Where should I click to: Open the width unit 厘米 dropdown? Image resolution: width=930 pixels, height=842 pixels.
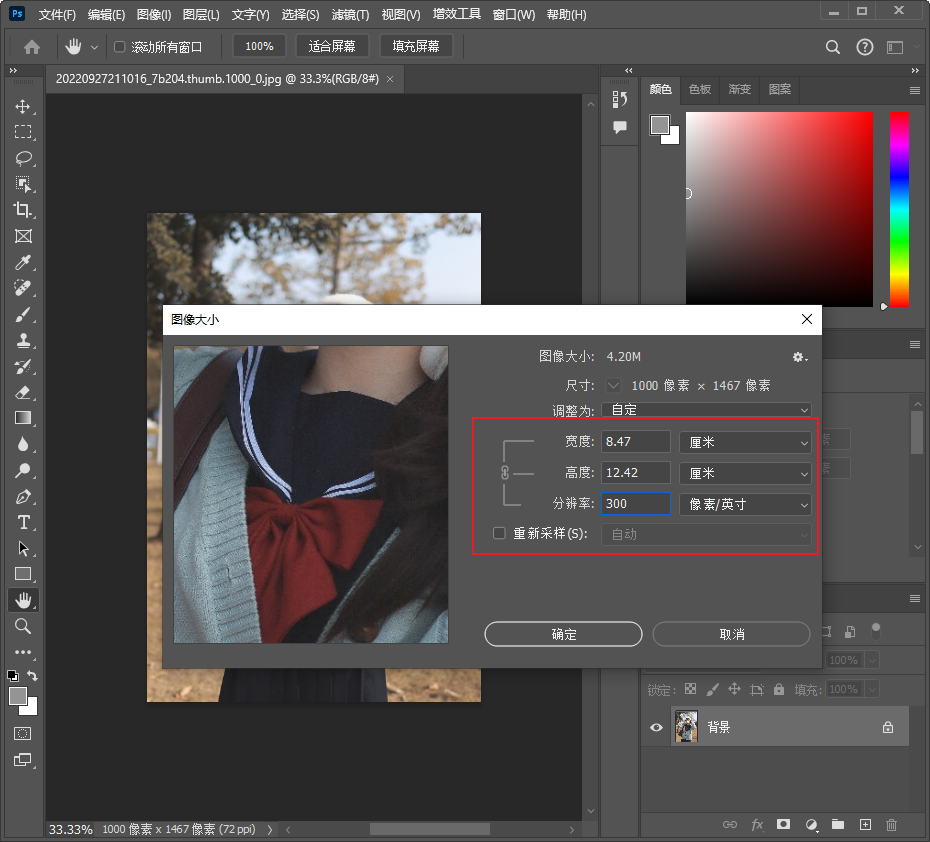point(745,442)
